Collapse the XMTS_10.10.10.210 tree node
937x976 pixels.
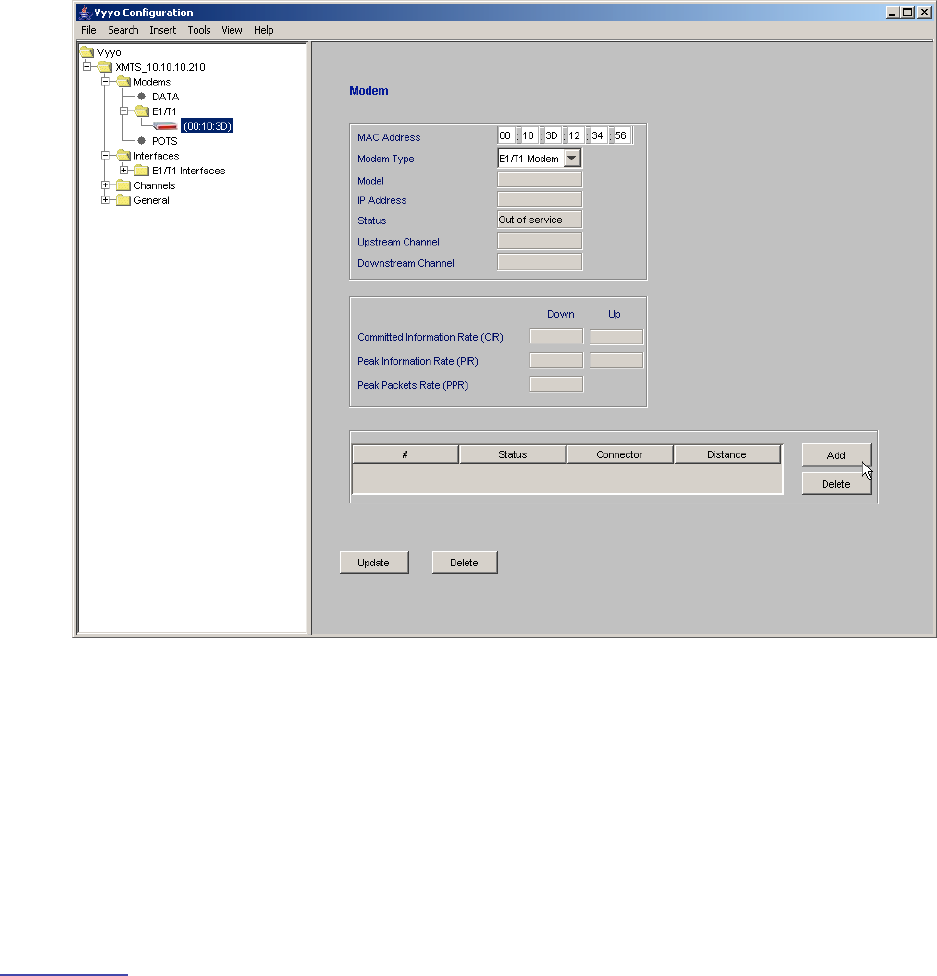(x=87, y=67)
